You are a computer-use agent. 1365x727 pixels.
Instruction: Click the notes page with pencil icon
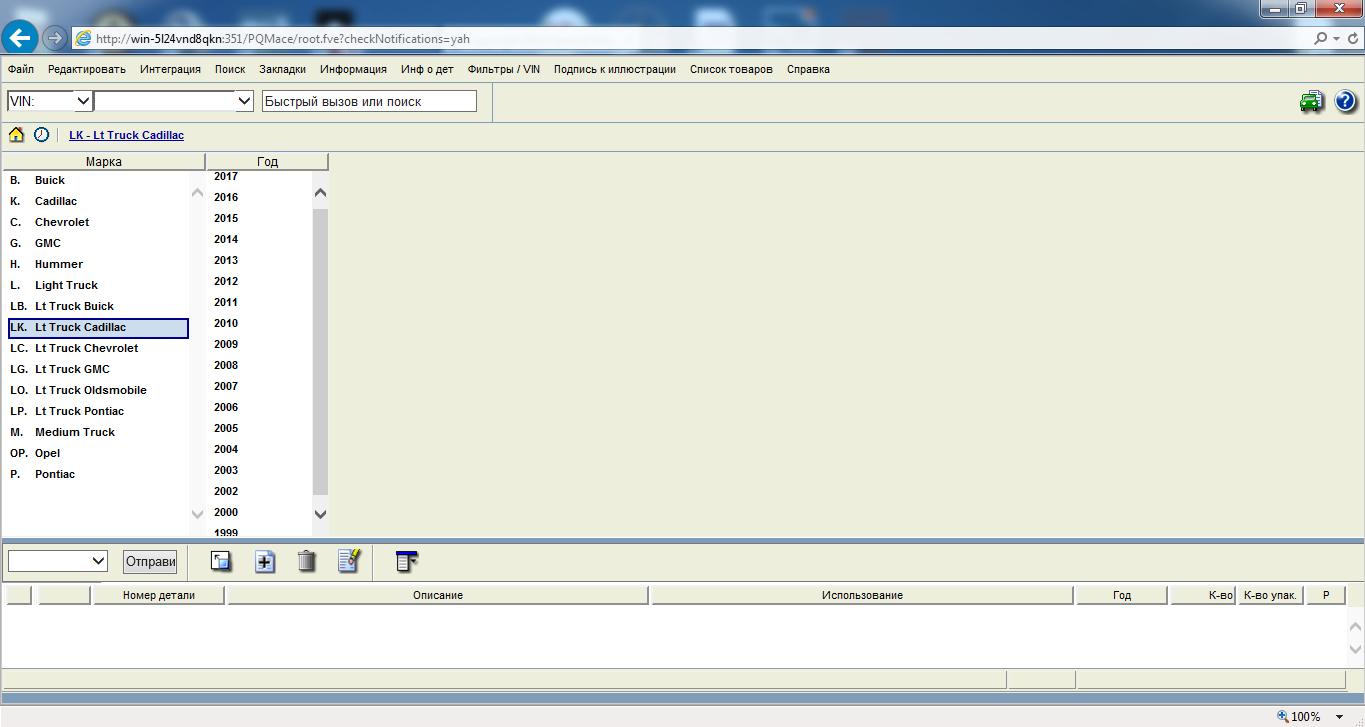click(x=348, y=561)
